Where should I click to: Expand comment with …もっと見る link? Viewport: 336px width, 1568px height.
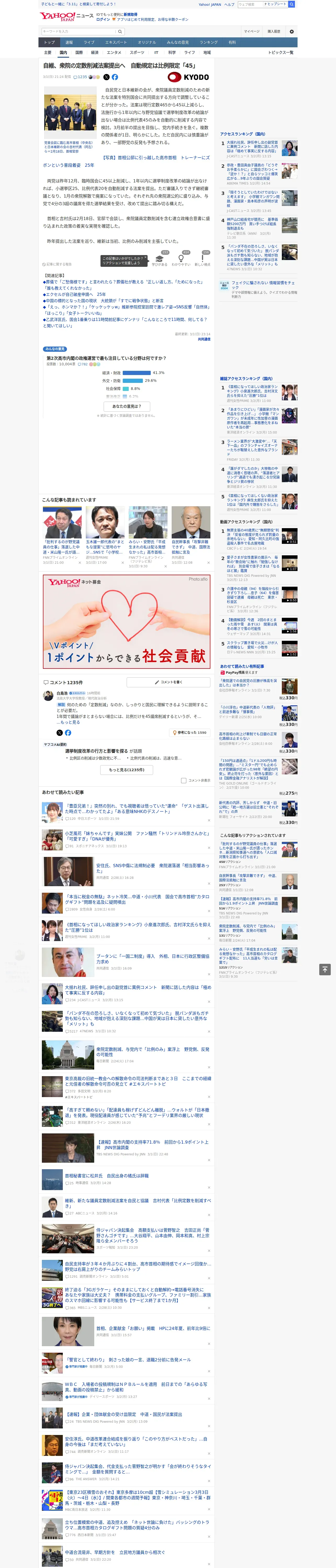(69, 723)
